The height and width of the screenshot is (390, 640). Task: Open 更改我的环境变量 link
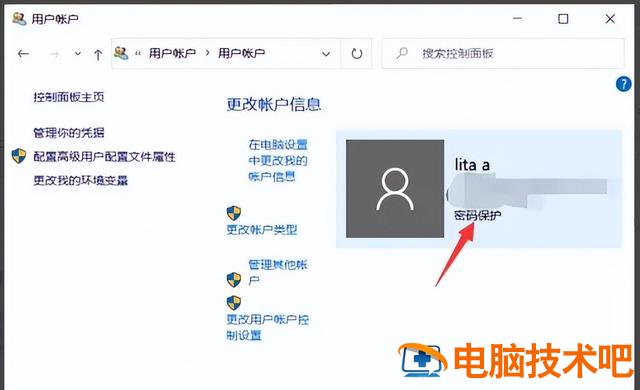pyautogui.click(x=80, y=180)
